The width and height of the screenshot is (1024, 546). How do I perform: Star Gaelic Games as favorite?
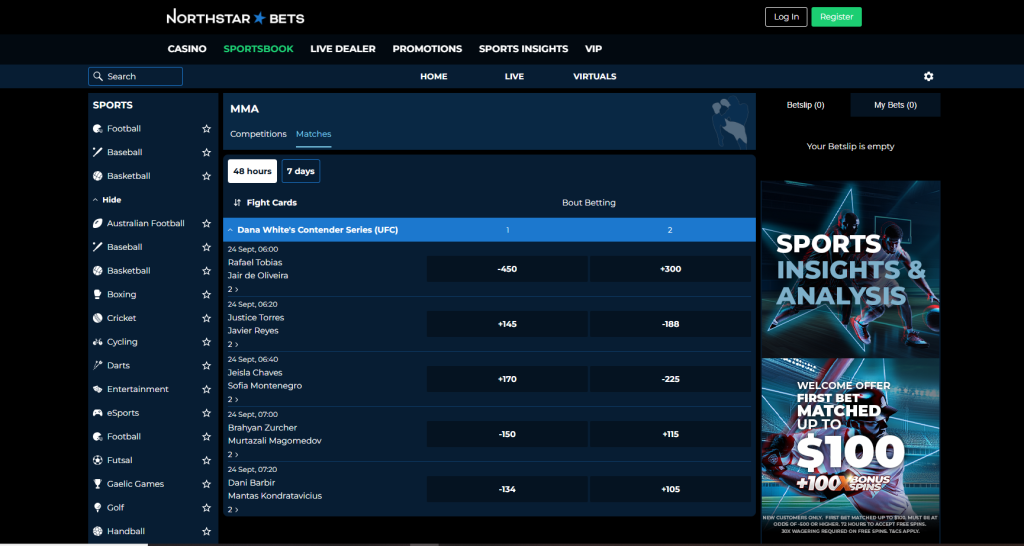point(206,484)
